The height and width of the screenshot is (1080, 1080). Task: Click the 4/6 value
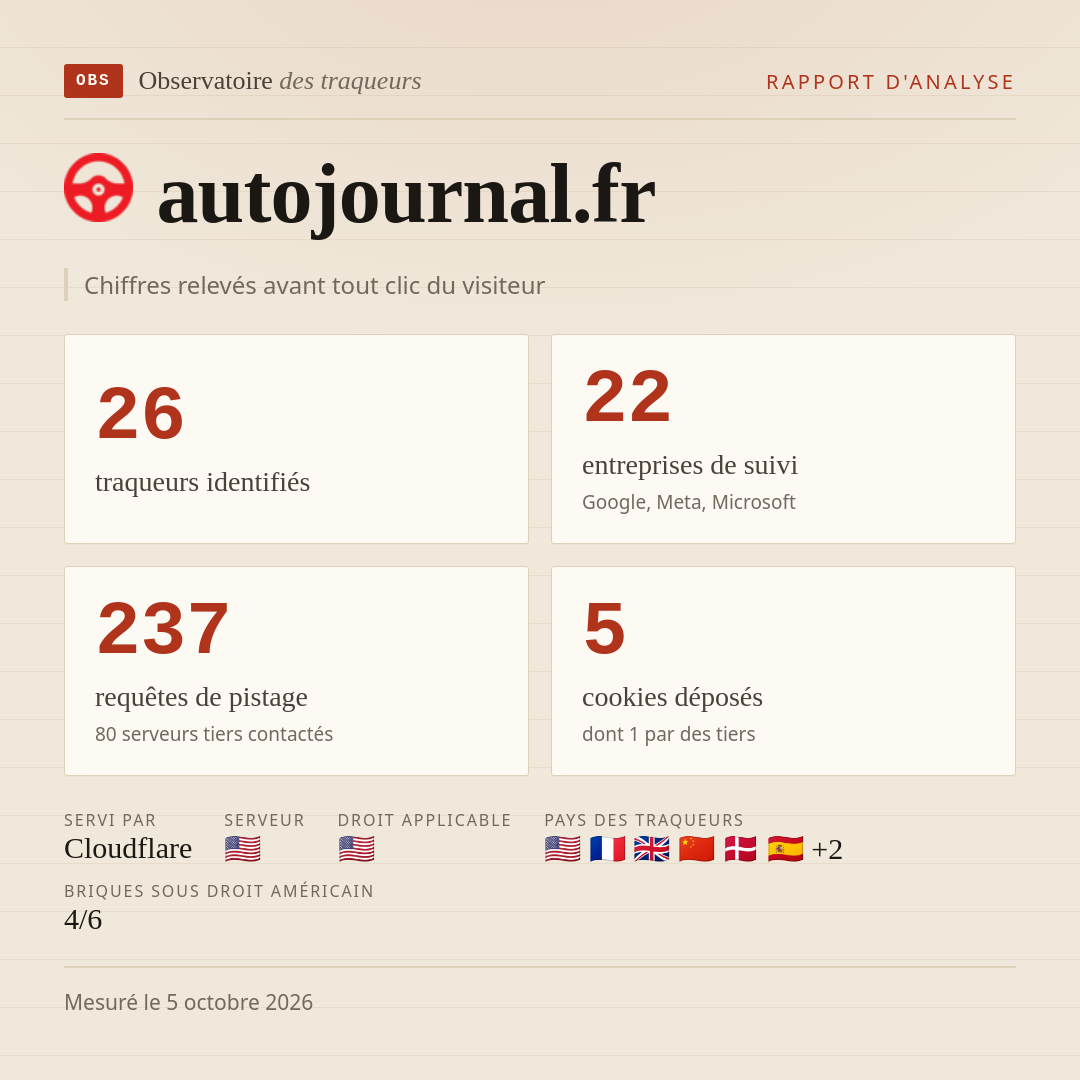click(x=83, y=920)
